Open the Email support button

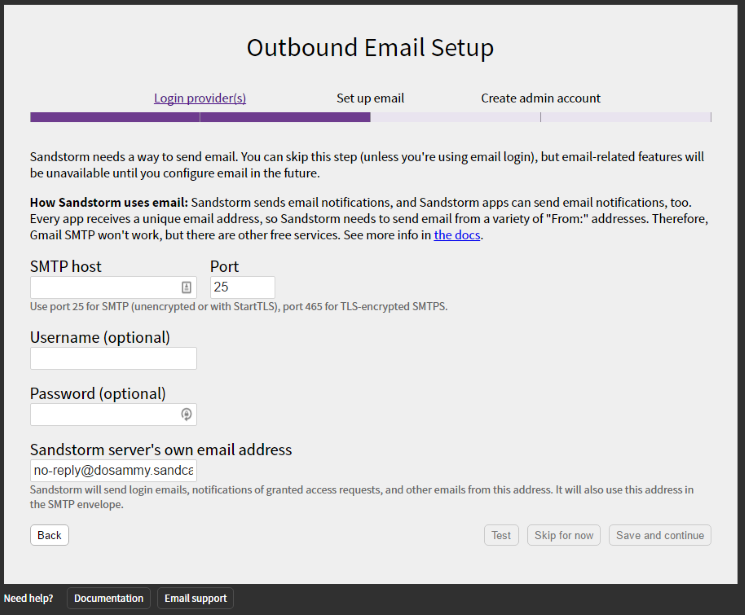tap(195, 598)
